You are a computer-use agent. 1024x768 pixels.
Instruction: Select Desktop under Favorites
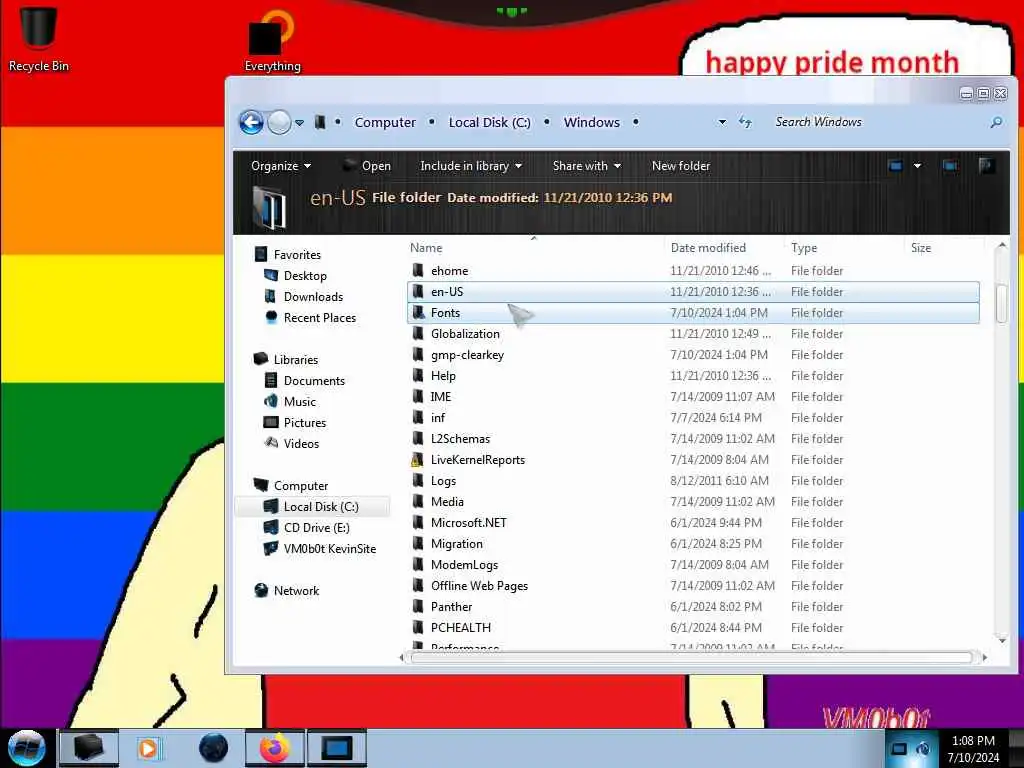(305, 276)
